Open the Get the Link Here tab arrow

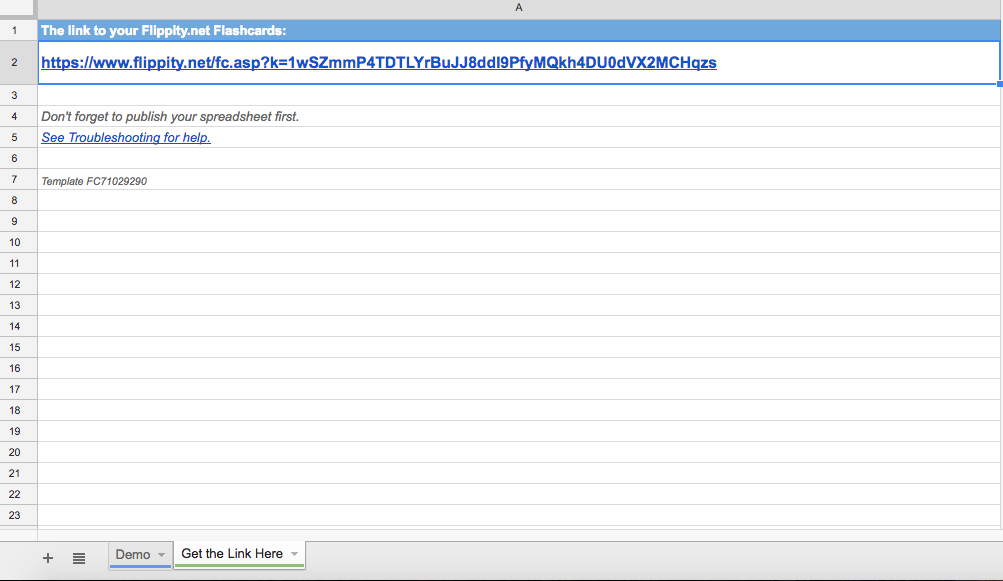click(294, 555)
